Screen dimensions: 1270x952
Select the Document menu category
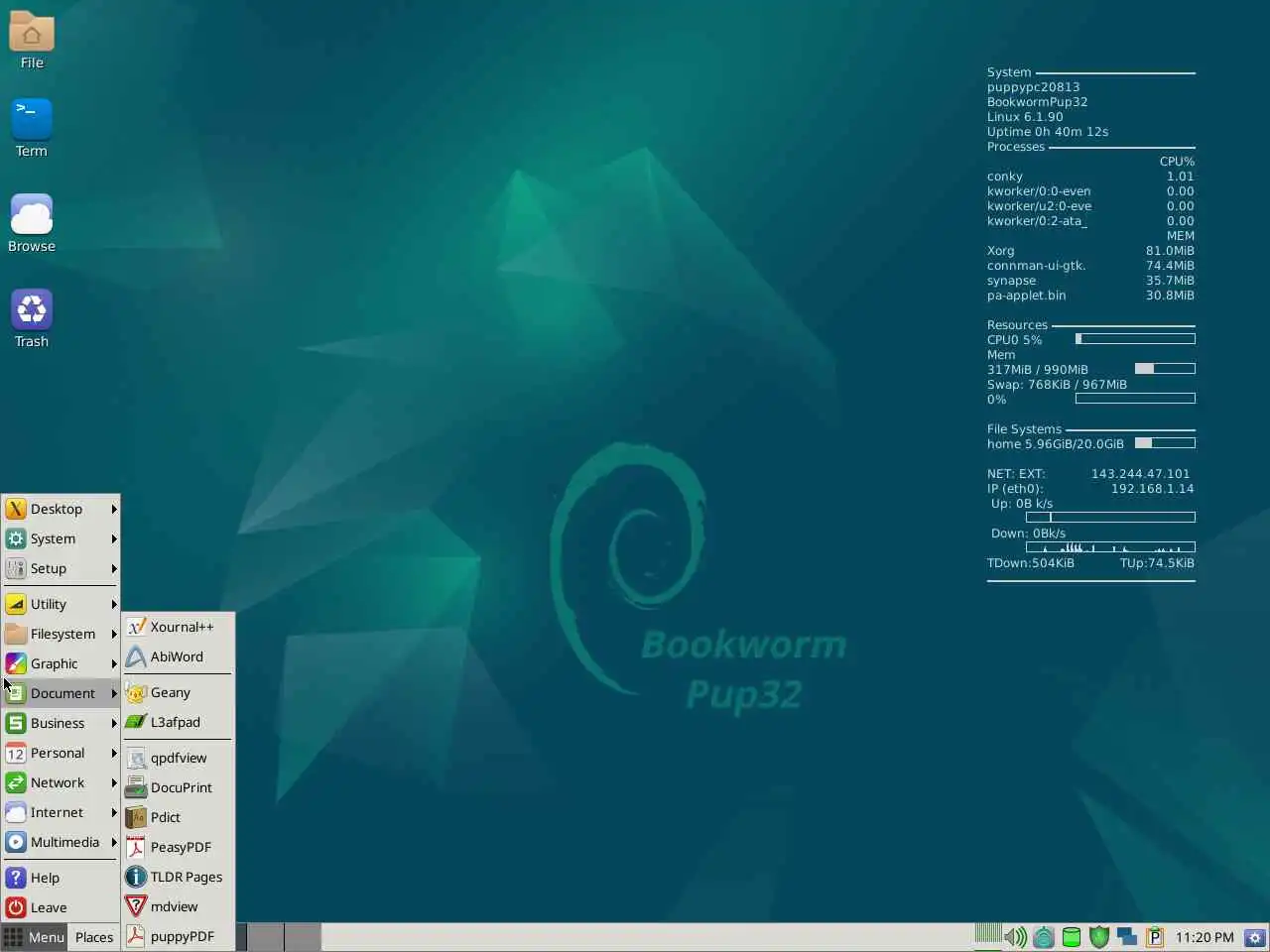click(x=61, y=693)
